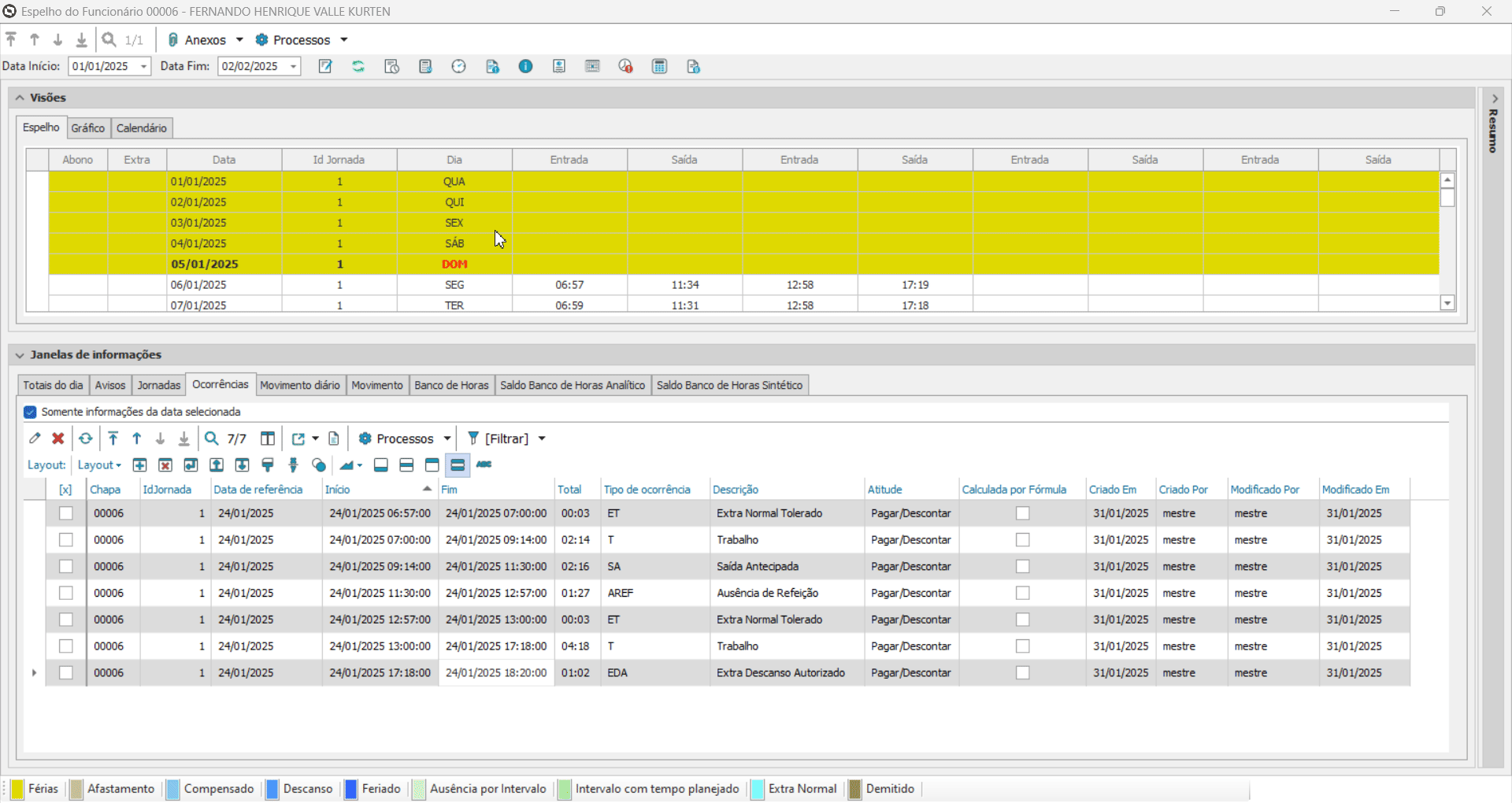Click the delete layout red X box icon
The image size is (1512, 803).
point(165,465)
